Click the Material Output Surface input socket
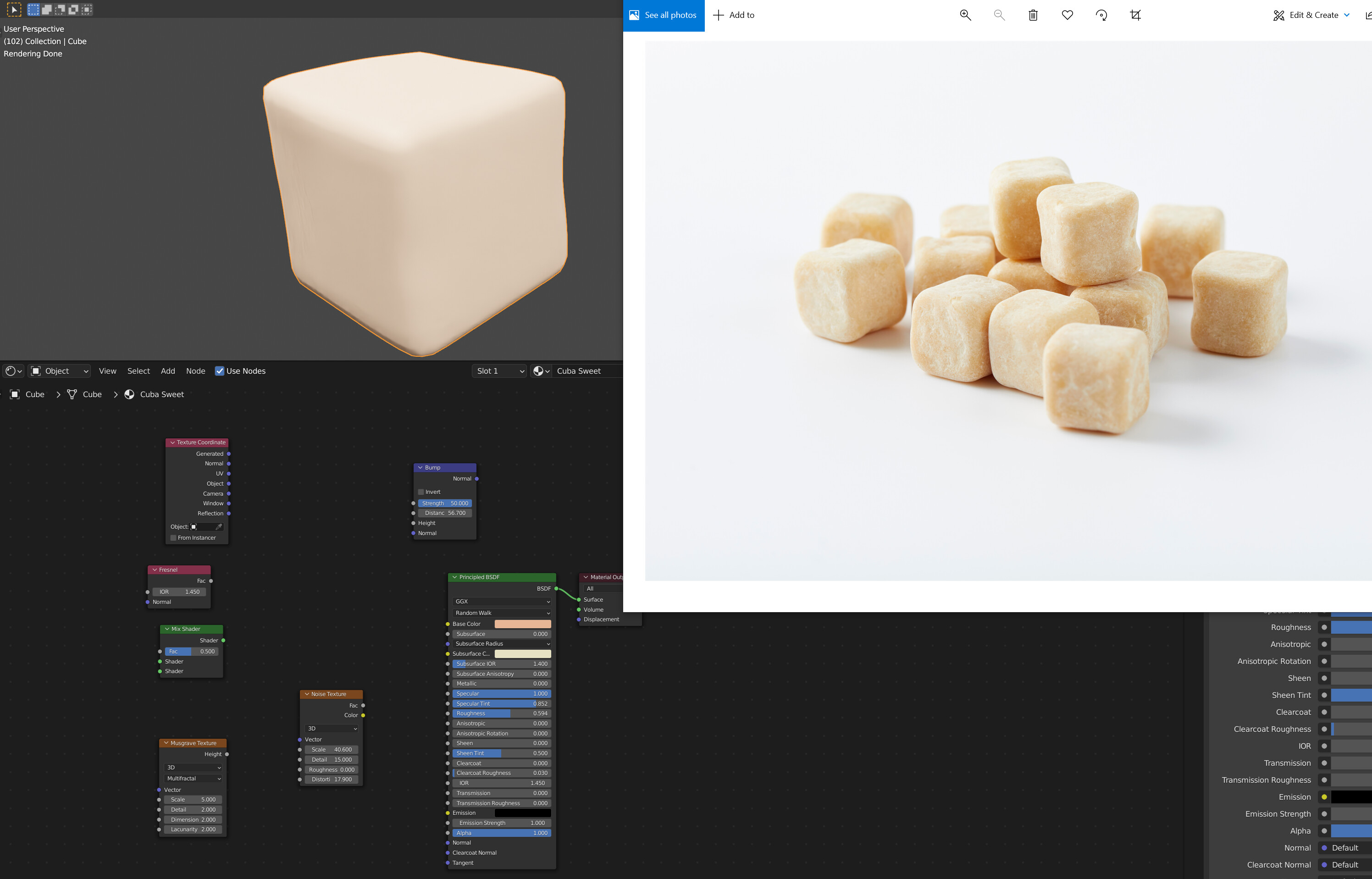Viewport: 1372px width, 879px height. pos(579,600)
